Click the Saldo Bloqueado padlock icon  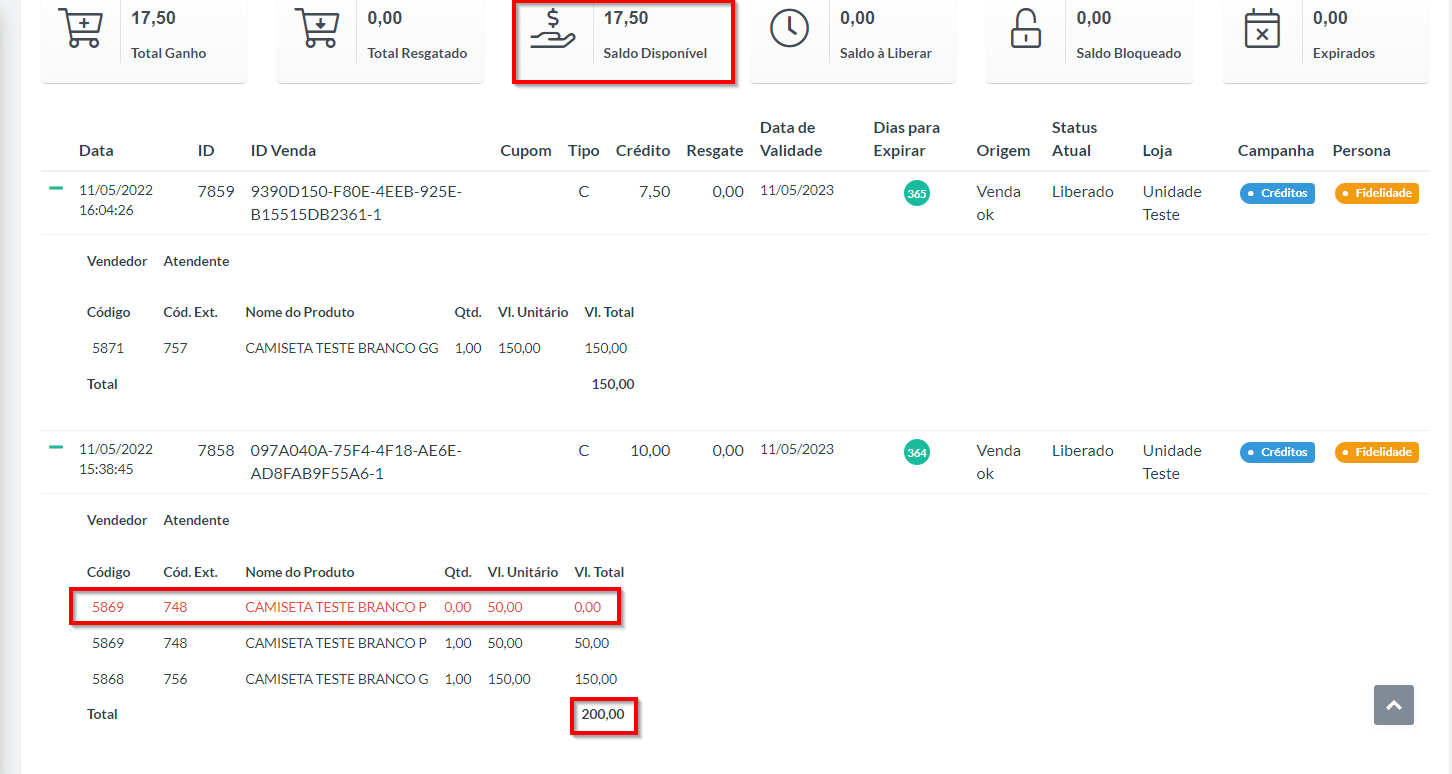1025,28
